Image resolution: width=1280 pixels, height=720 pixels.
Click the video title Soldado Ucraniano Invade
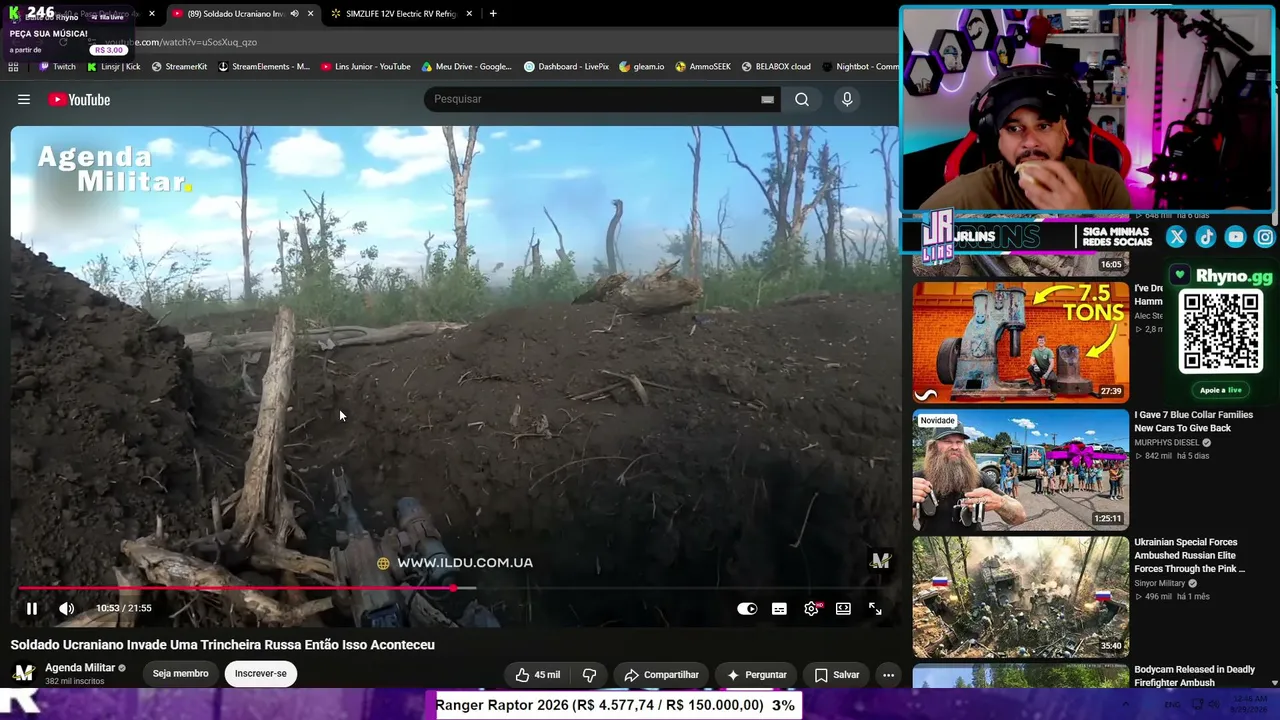(223, 645)
